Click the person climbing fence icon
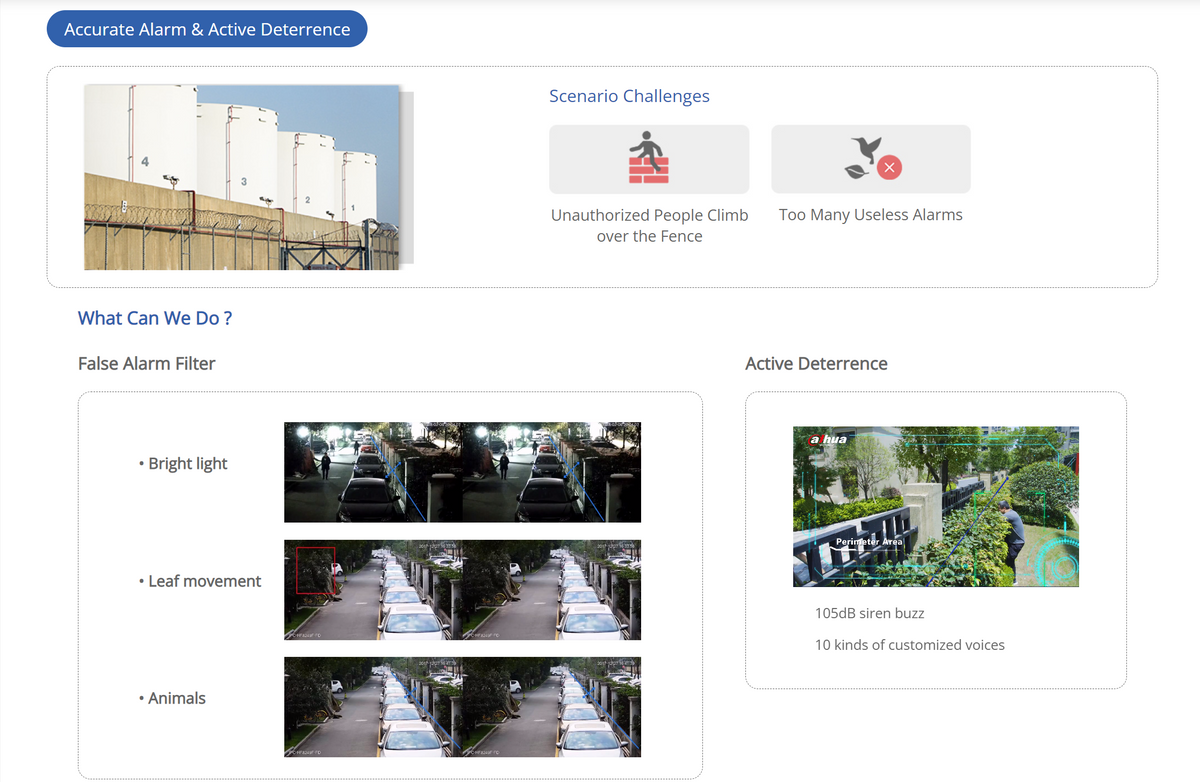The image size is (1200, 782). 649,158
